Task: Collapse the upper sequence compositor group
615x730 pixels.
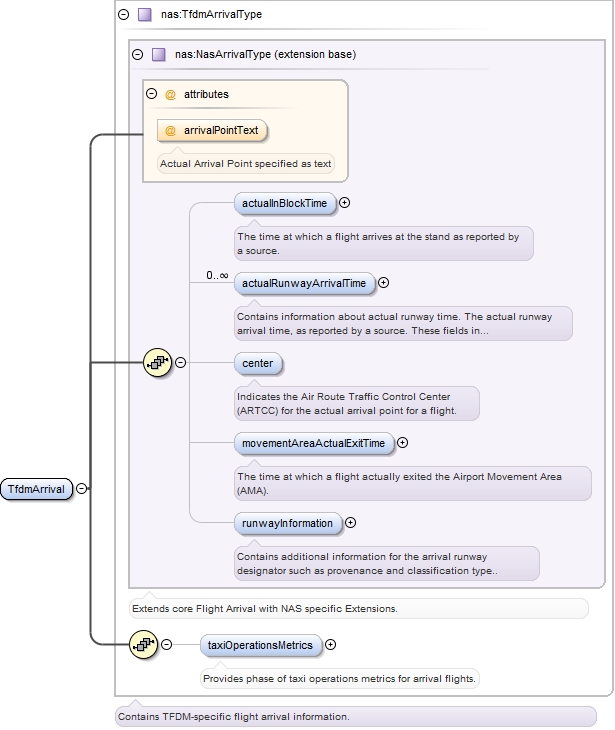Action: [x=181, y=362]
